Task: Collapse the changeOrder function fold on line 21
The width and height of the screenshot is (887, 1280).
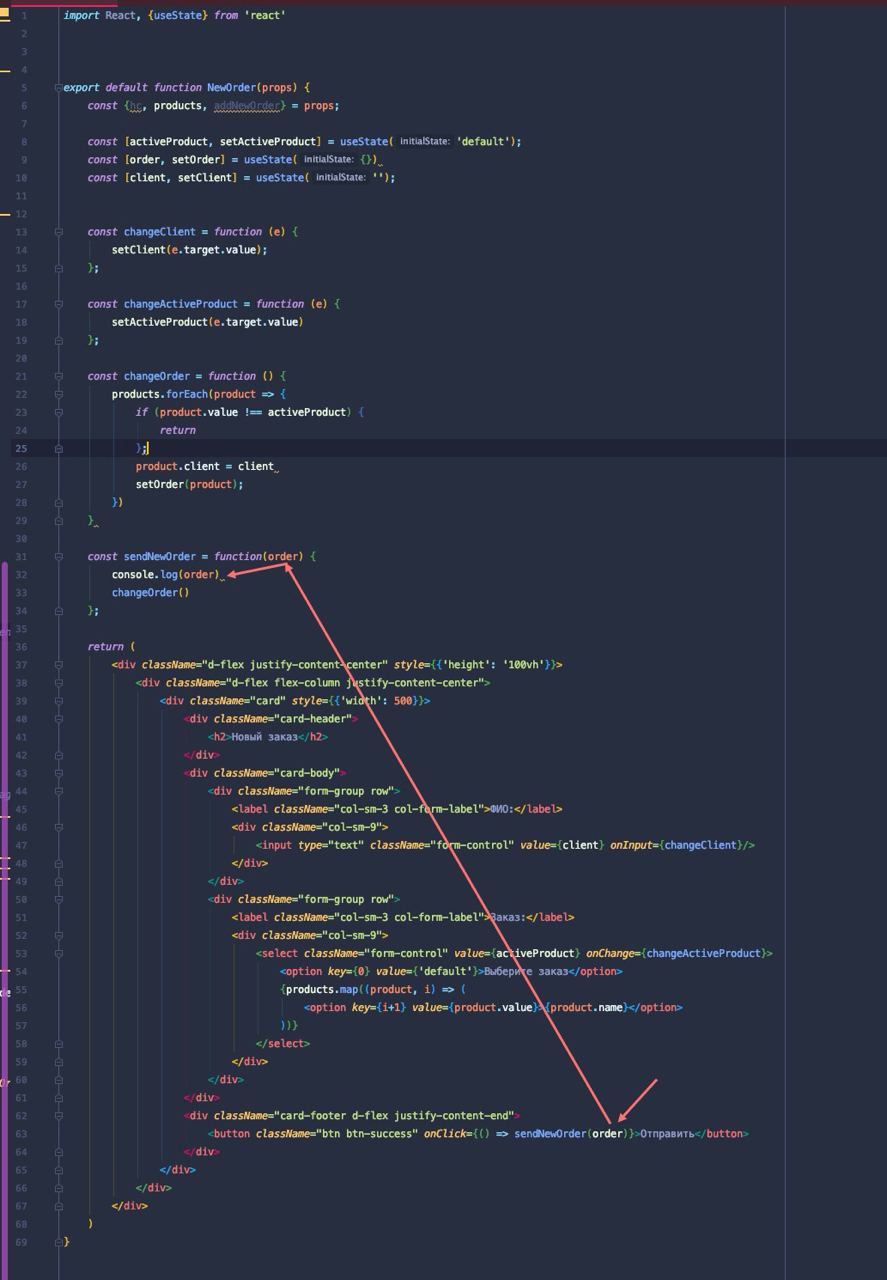Action: (59, 376)
